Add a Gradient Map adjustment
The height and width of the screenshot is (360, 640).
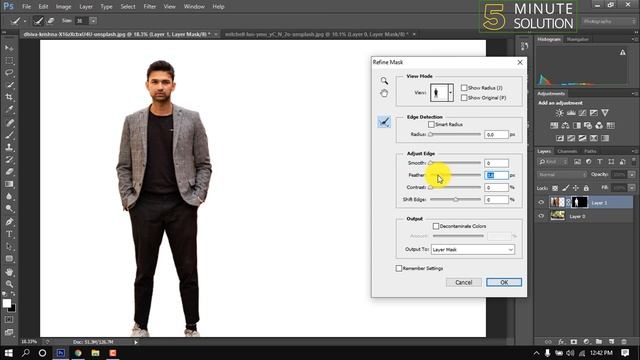click(x=605, y=138)
